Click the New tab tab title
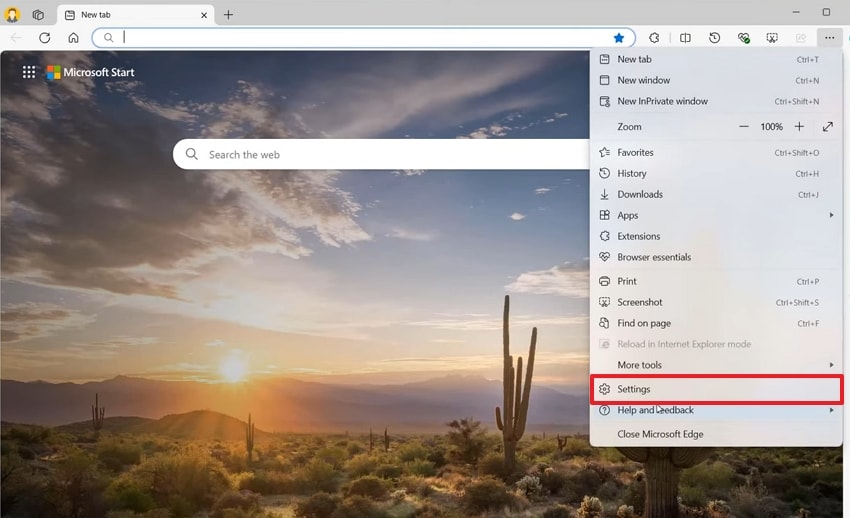850x518 pixels. click(96, 15)
